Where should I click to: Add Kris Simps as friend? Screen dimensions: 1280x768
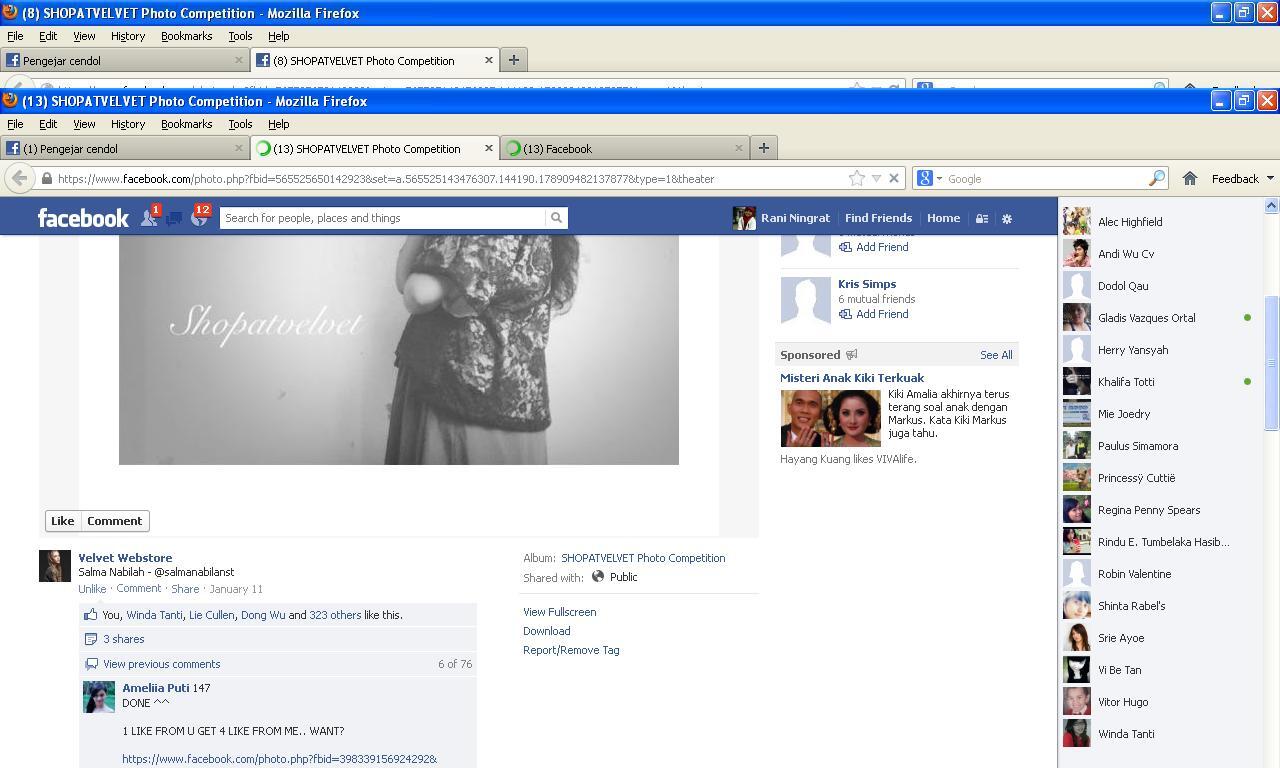tap(874, 314)
